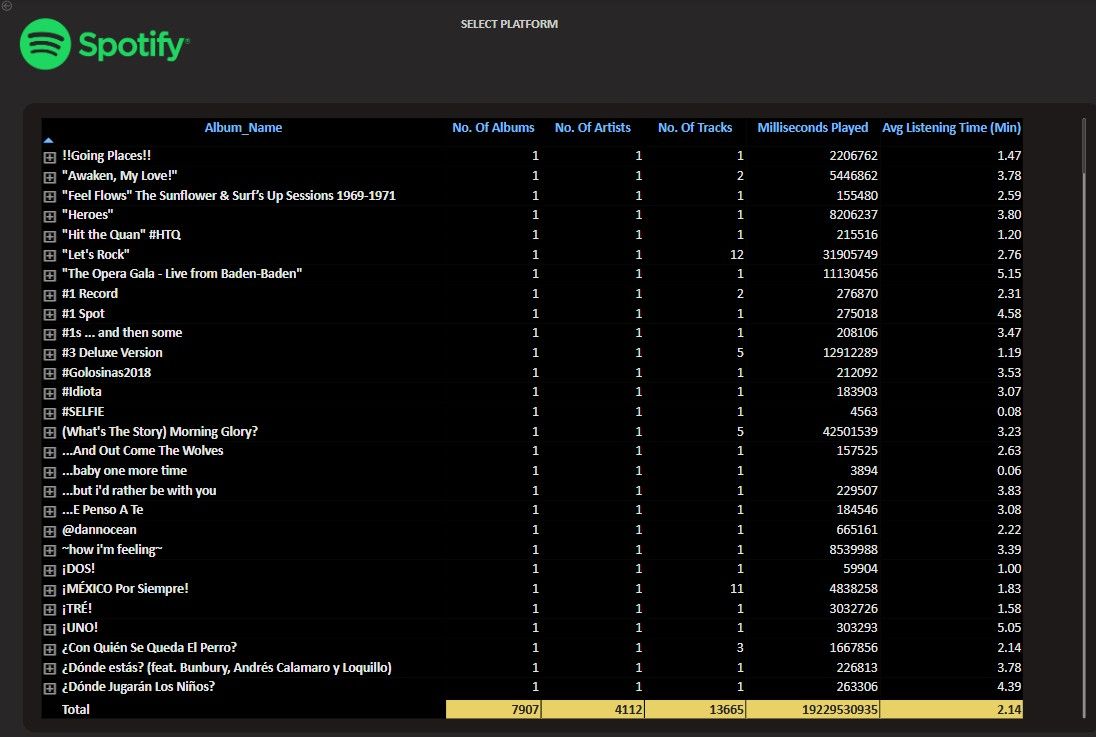Click the SELECT PLATFORM label
This screenshot has height=737, width=1096.
tap(509, 24)
